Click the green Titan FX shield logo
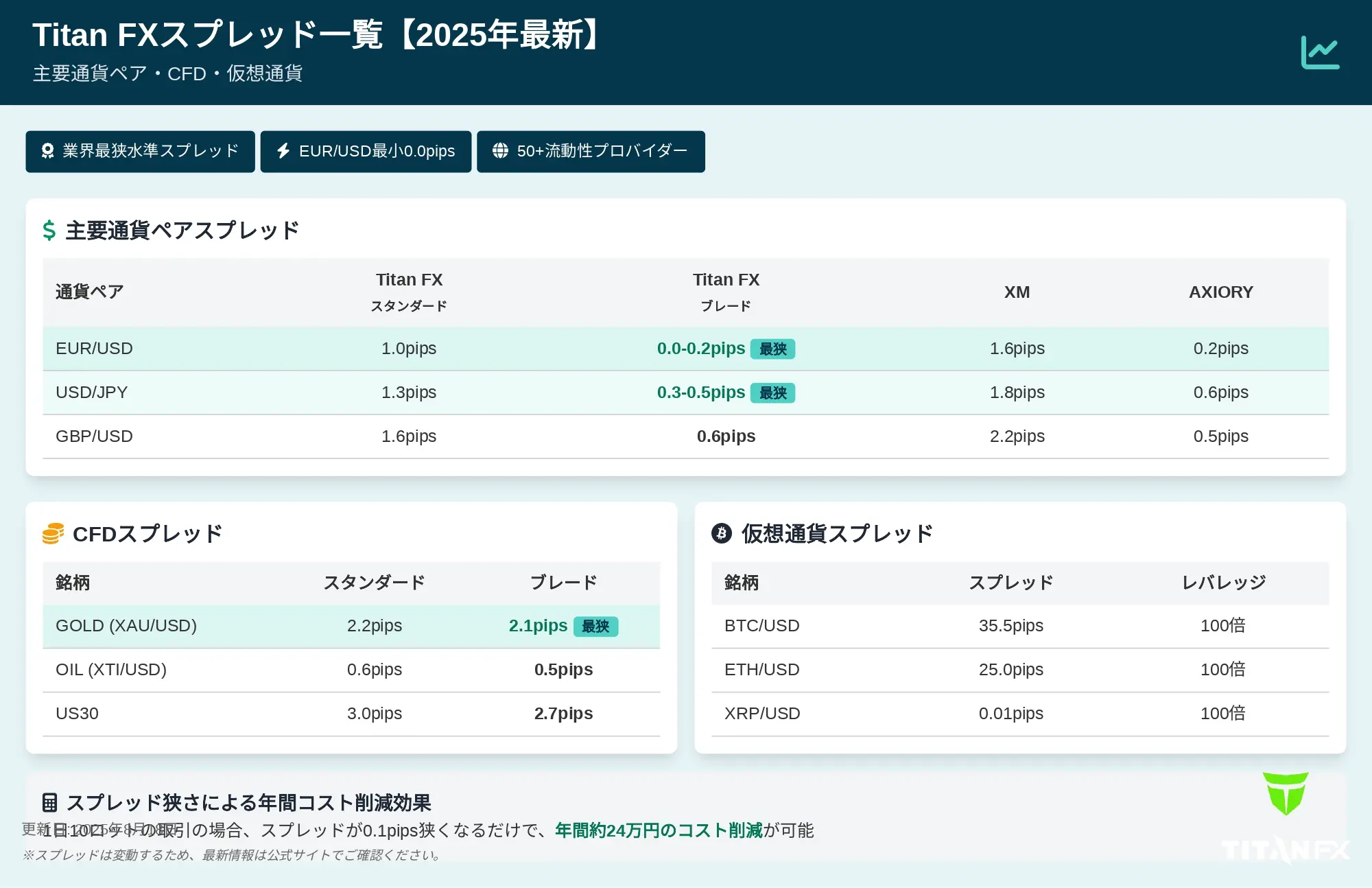The width and height of the screenshot is (1372, 888). [1286, 793]
